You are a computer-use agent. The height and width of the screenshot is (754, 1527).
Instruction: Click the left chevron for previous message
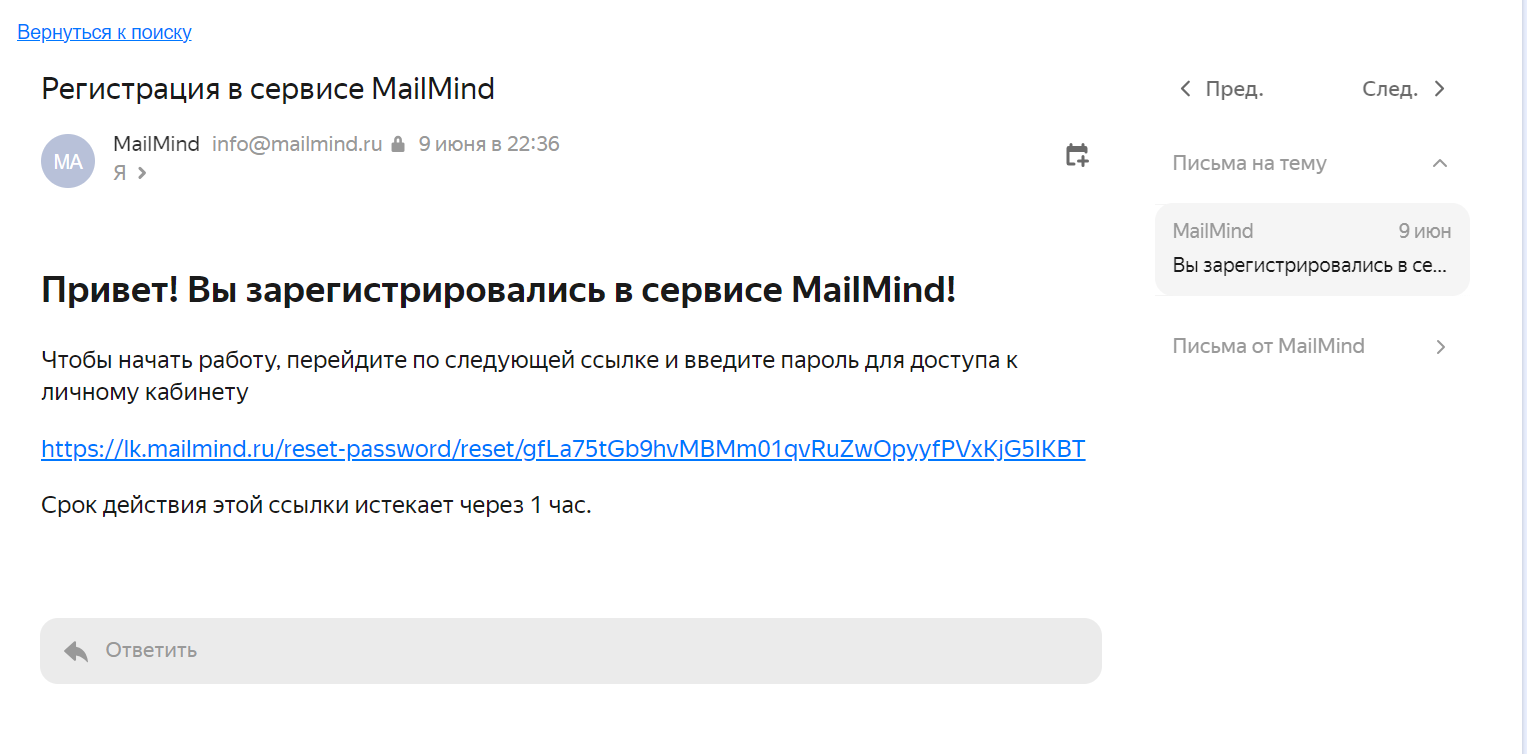point(1185,89)
